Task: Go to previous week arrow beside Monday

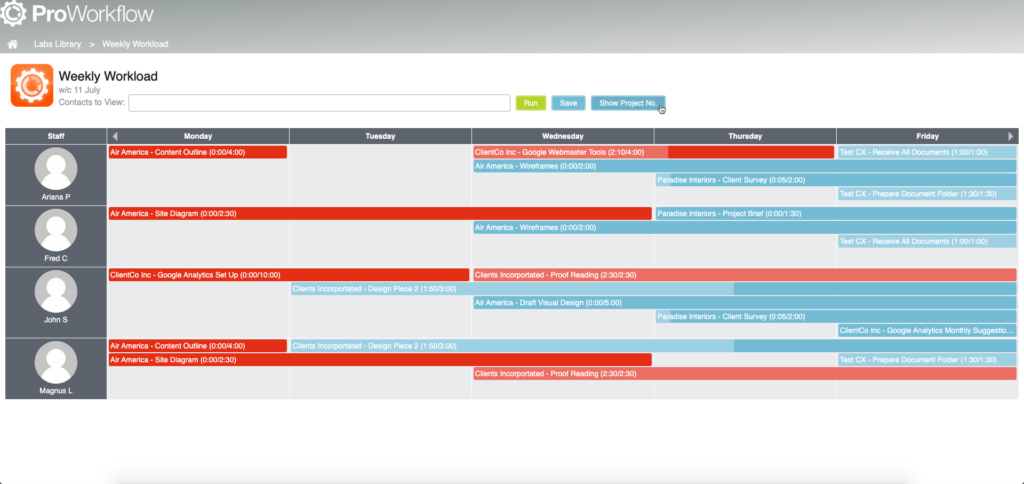Action: (x=115, y=137)
